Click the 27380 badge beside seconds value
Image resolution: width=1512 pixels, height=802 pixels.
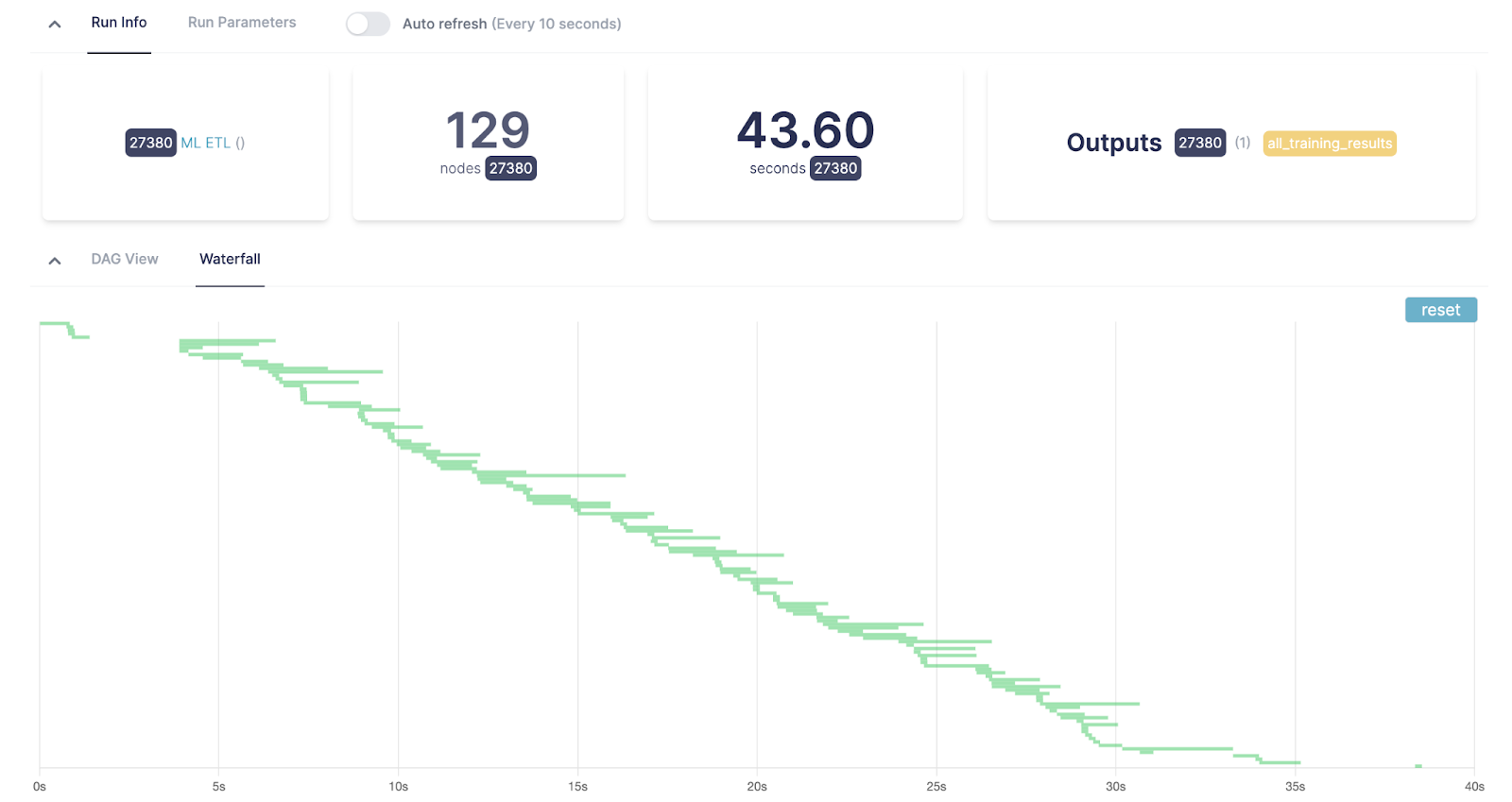coord(835,168)
